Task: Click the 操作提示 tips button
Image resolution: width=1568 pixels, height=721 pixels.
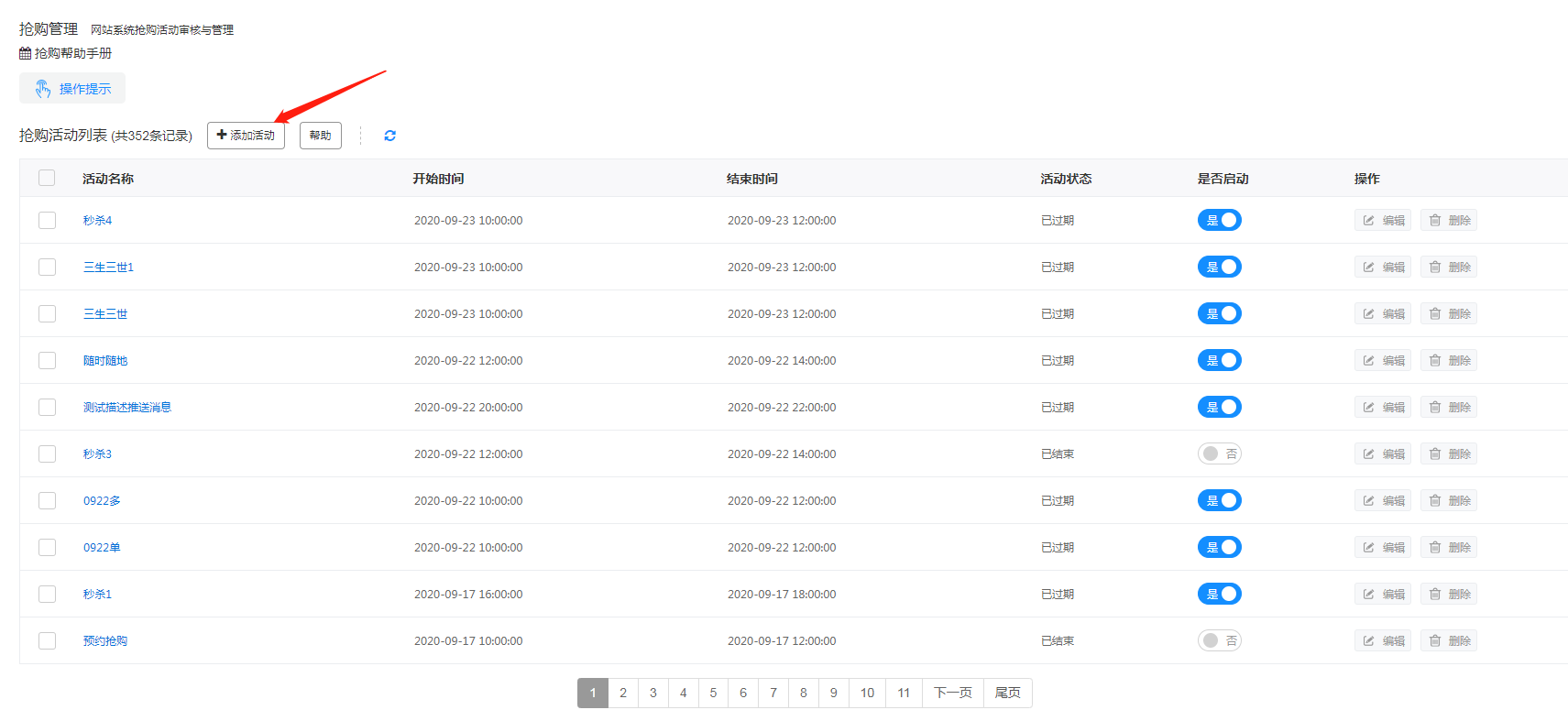Action: coord(72,89)
